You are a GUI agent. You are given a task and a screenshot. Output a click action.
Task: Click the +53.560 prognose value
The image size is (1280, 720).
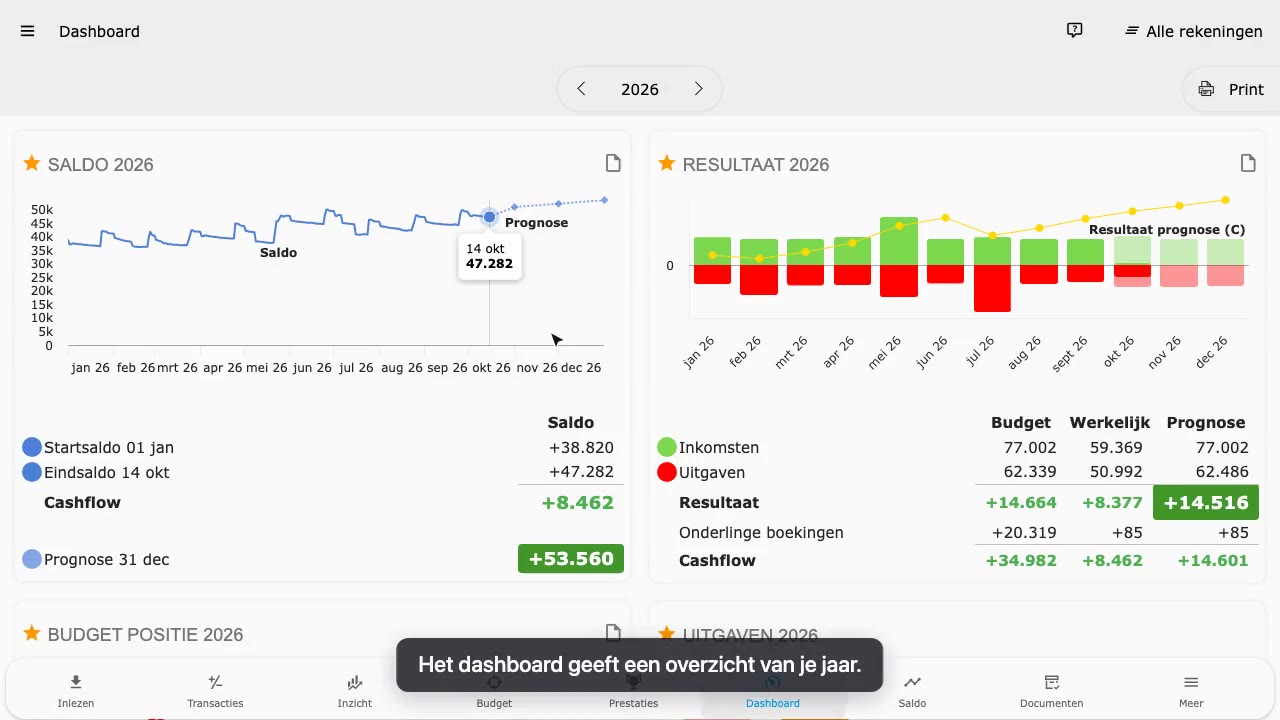(571, 559)
